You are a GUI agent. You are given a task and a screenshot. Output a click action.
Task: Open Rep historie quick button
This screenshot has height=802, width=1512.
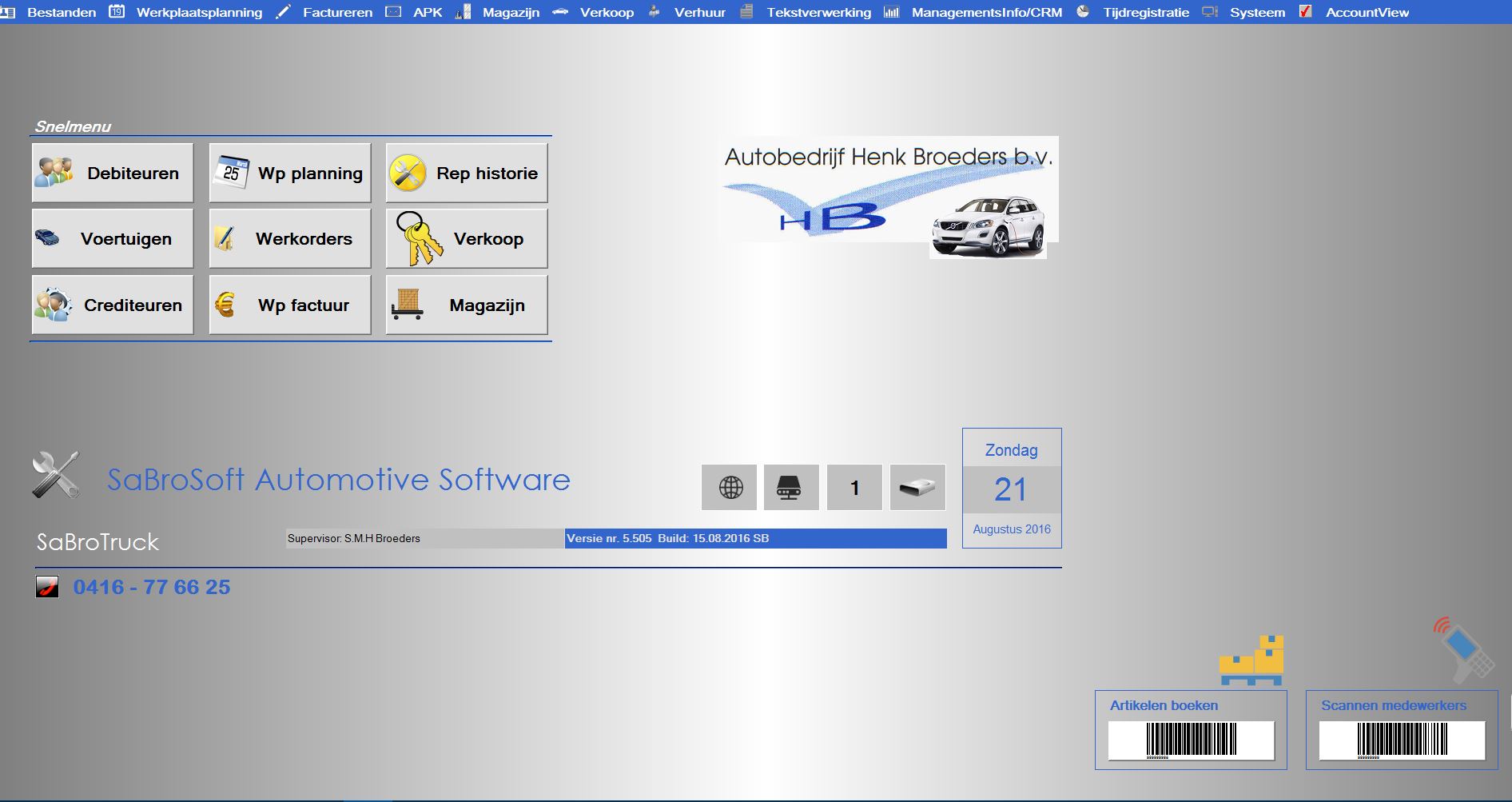tap(467, 173)
